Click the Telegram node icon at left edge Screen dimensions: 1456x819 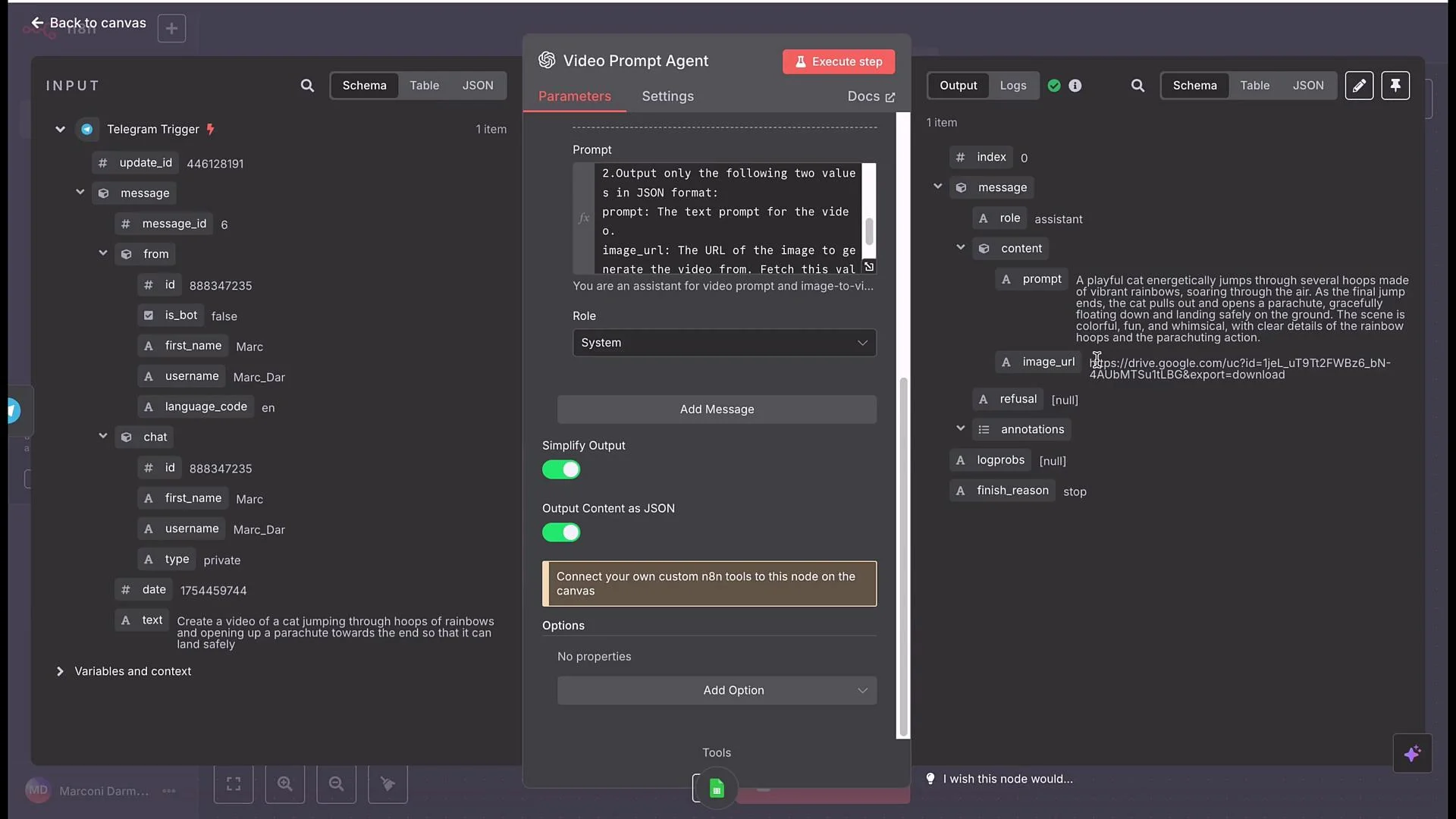coord(13,411)
